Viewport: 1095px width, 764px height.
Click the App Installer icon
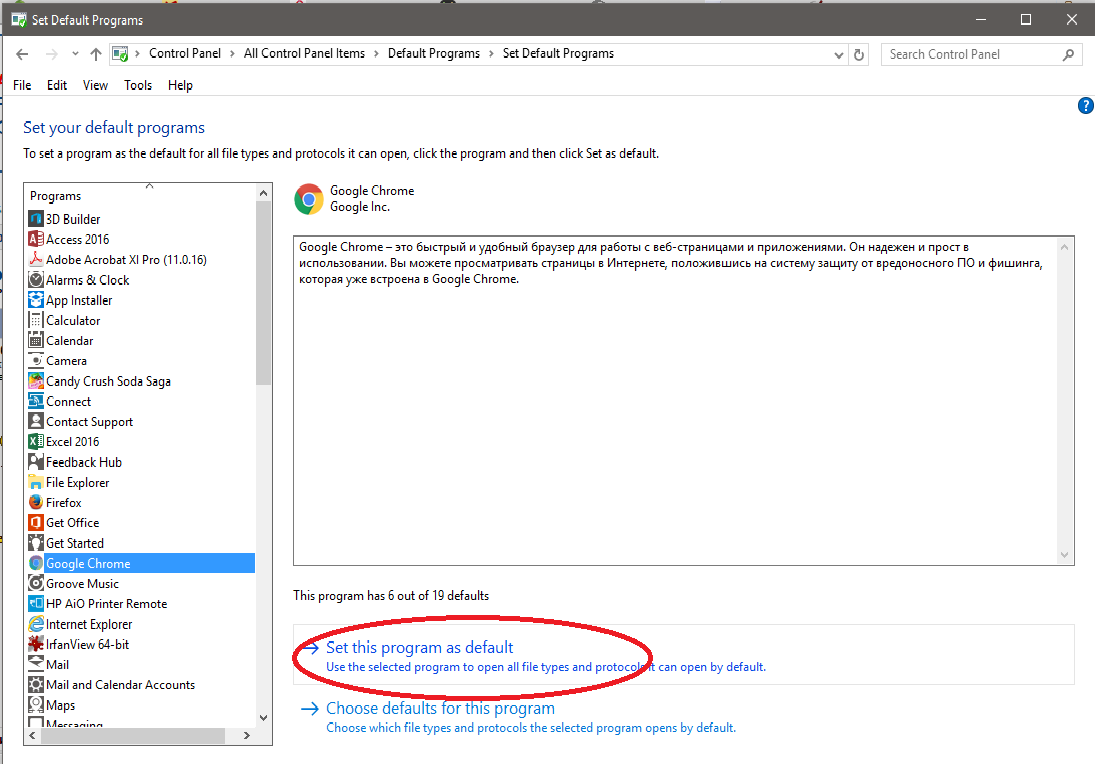(x=36, y=300)
